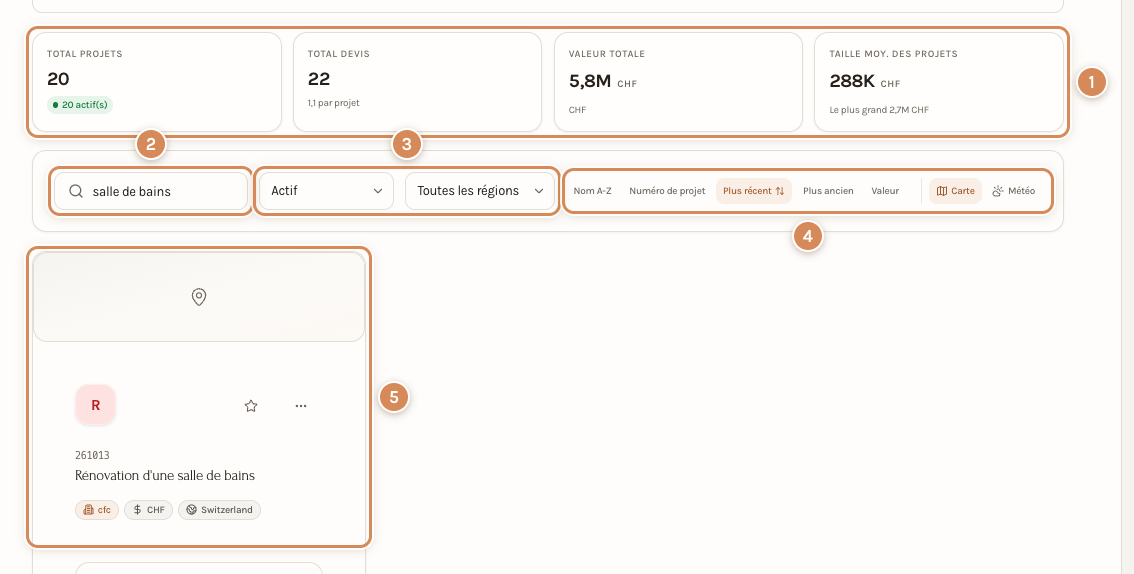Focus the salle de bains search field
Viewport: 1134px width, 574px height.
coord(151,191)
